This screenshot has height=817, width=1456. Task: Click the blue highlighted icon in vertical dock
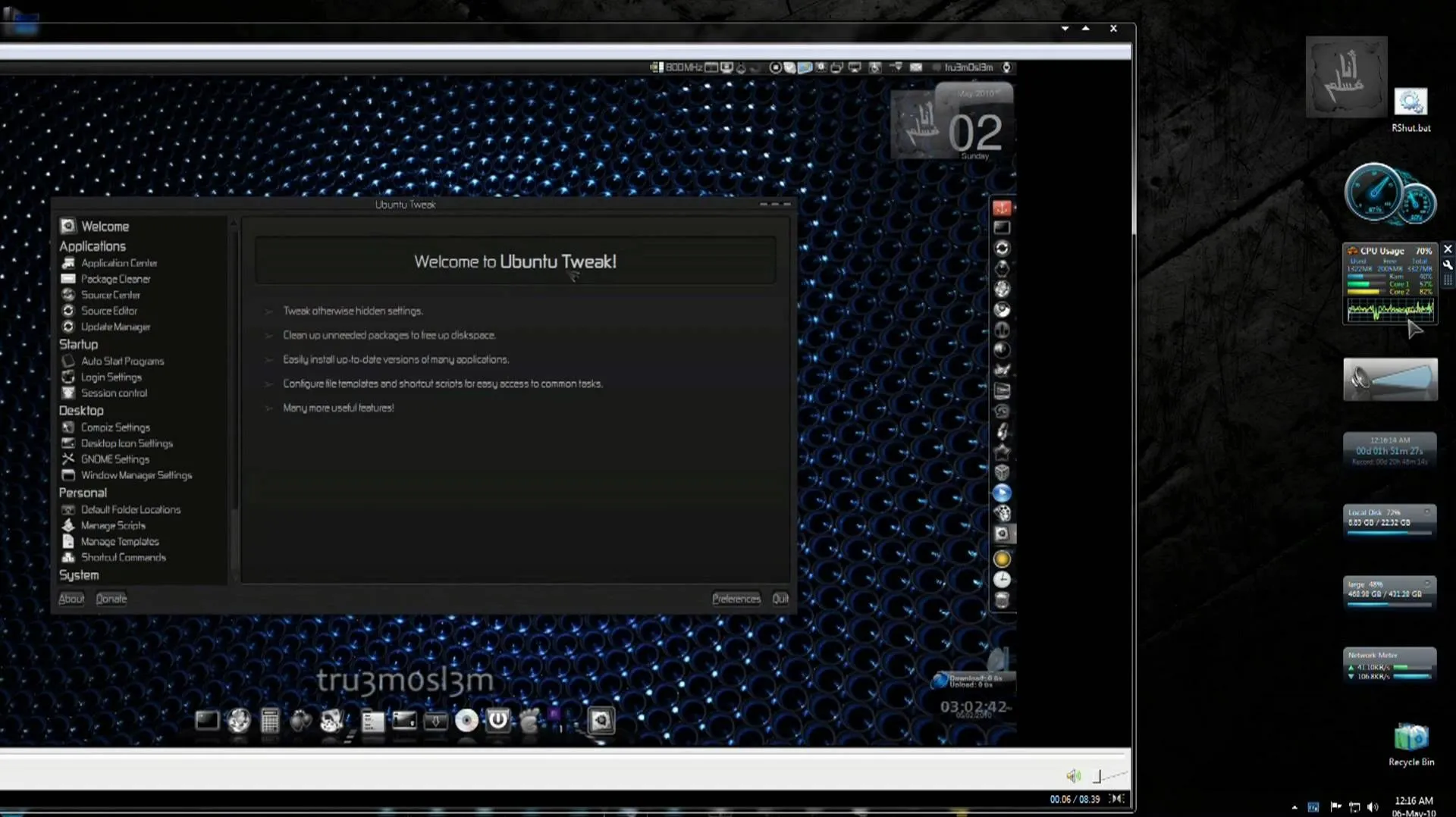[1002, 493]
